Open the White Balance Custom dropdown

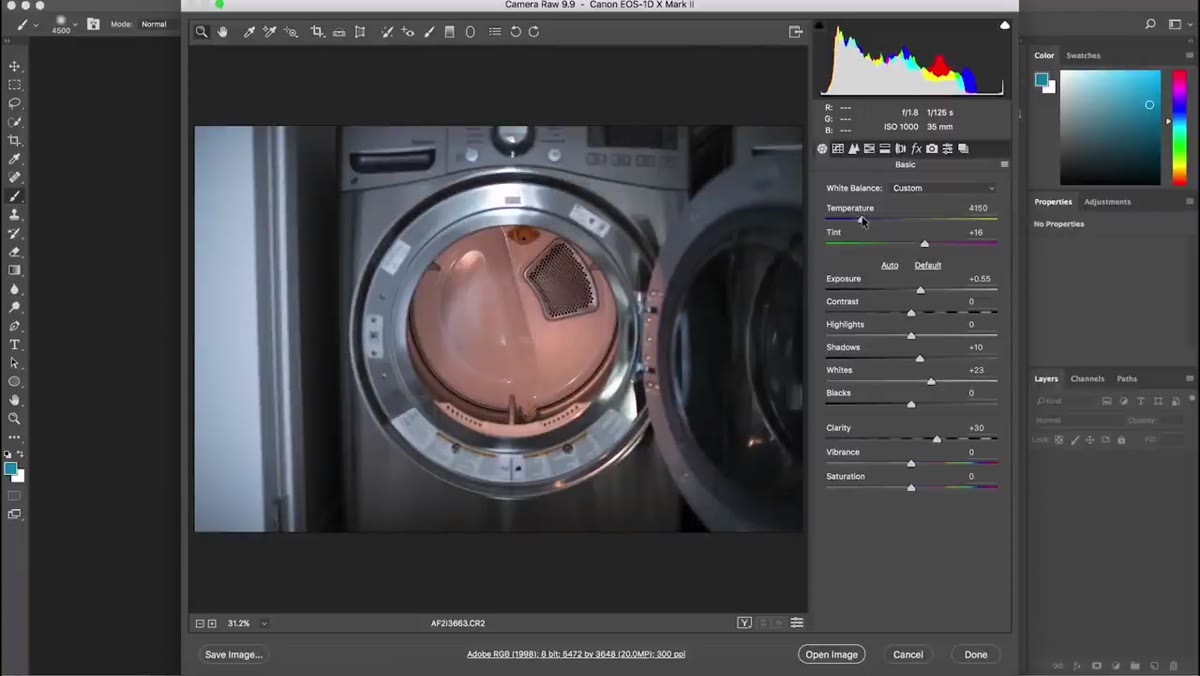pos(945,188)
